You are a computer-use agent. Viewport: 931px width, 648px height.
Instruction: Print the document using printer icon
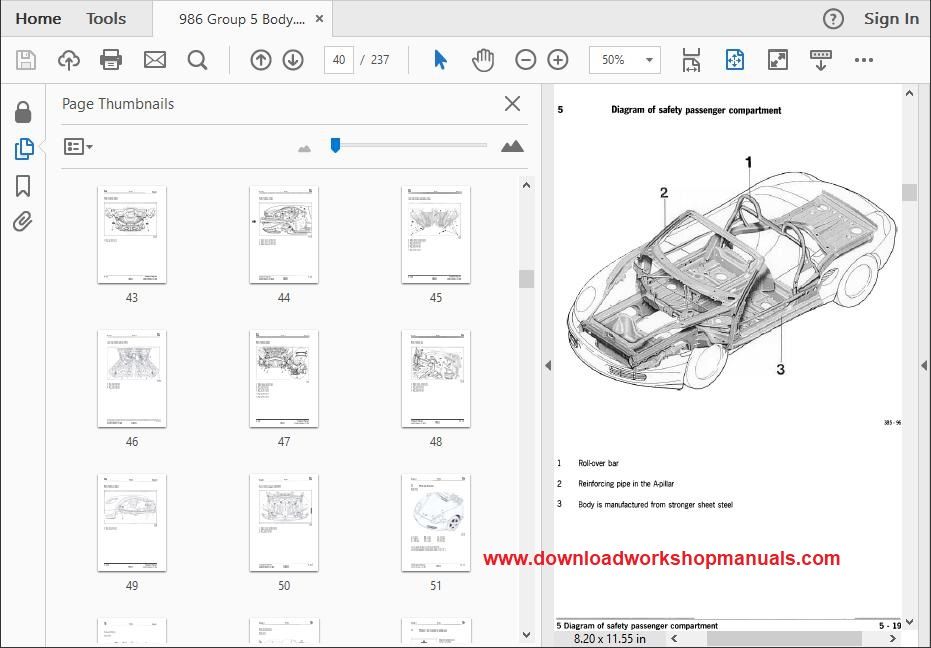[111, 60]
